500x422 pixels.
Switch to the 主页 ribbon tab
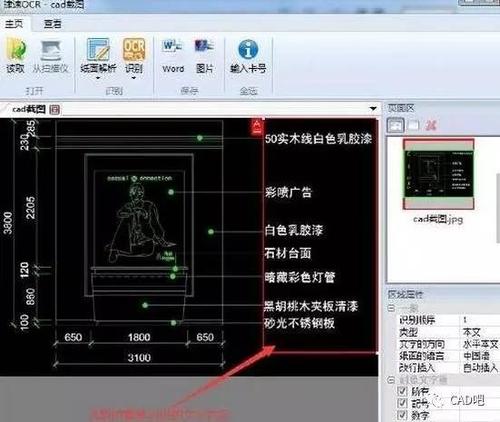click(14, 24)
